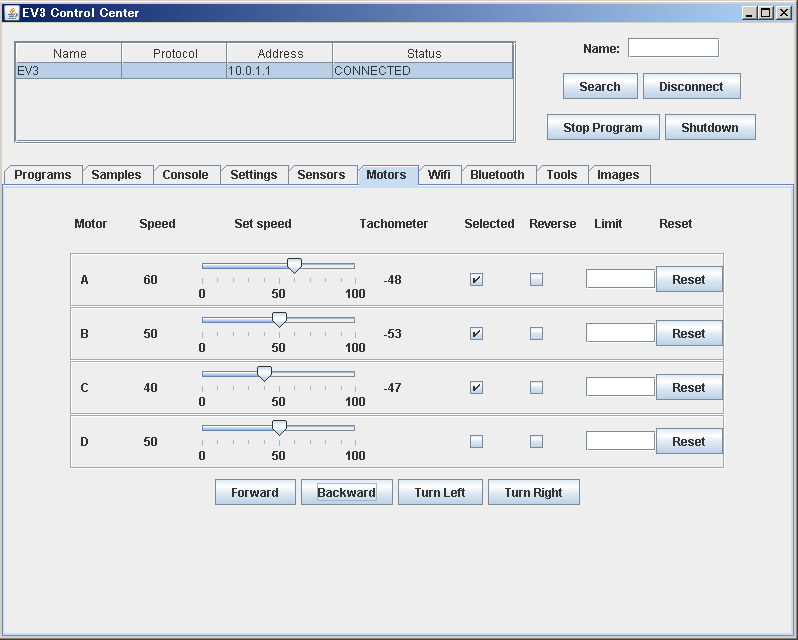Click the Java icon in title bar
This screenshot has width=798, height=640.
click(12, 13)
